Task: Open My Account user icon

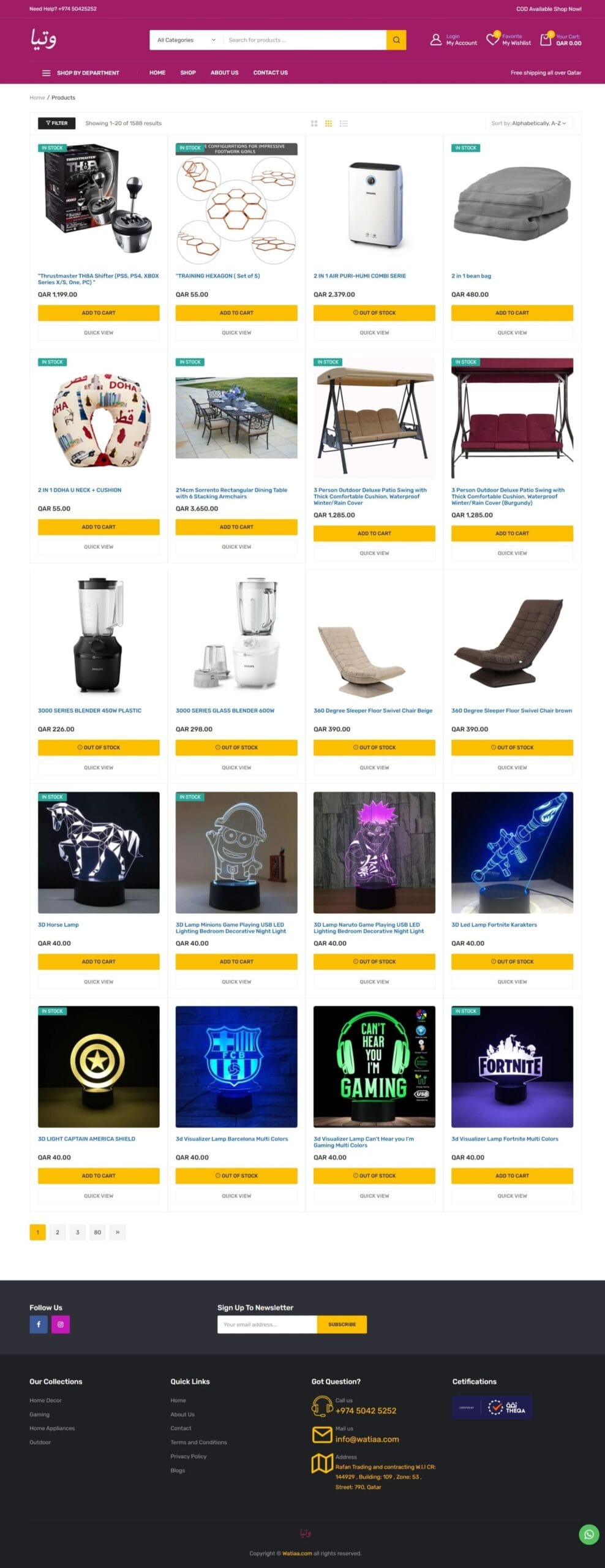Action: coord(435,40)
